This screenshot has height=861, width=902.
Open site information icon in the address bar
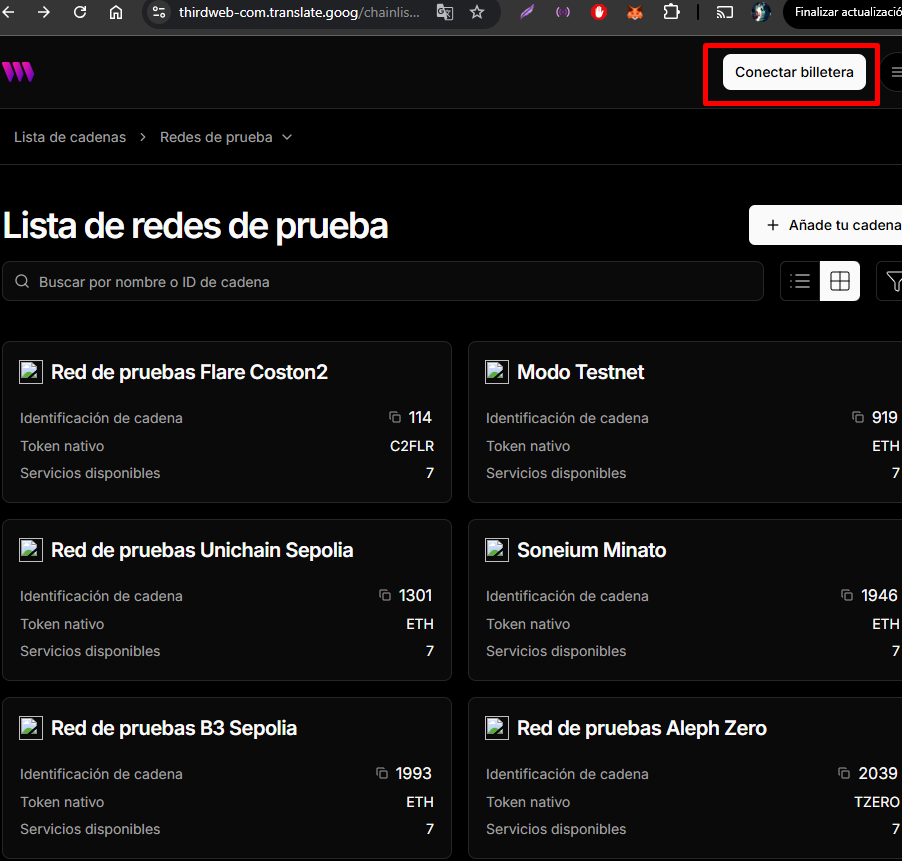pyautogui.click(x=159, y=12)
